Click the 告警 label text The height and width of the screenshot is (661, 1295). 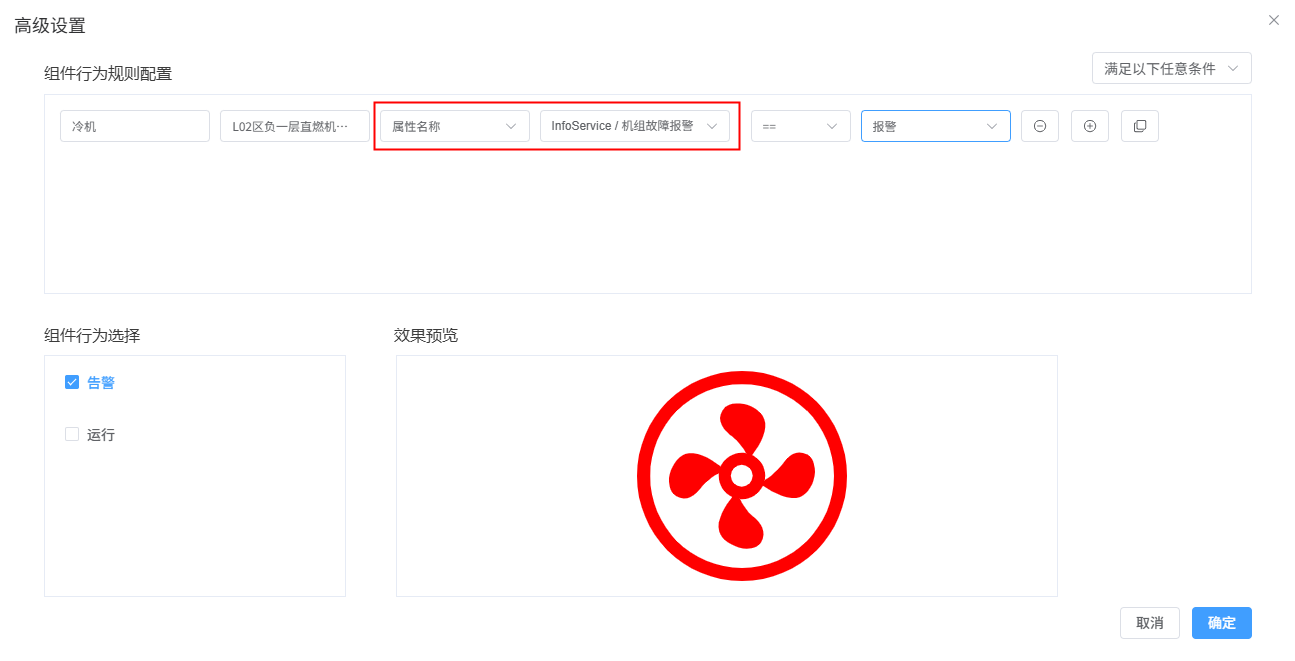pos(101,383)
